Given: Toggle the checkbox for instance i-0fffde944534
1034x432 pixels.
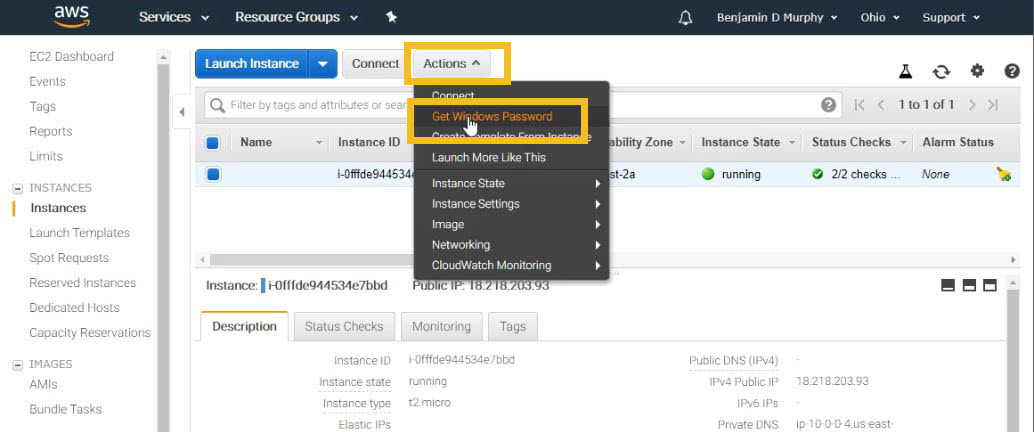Looking at the screenshot, I should coord(212,174).
